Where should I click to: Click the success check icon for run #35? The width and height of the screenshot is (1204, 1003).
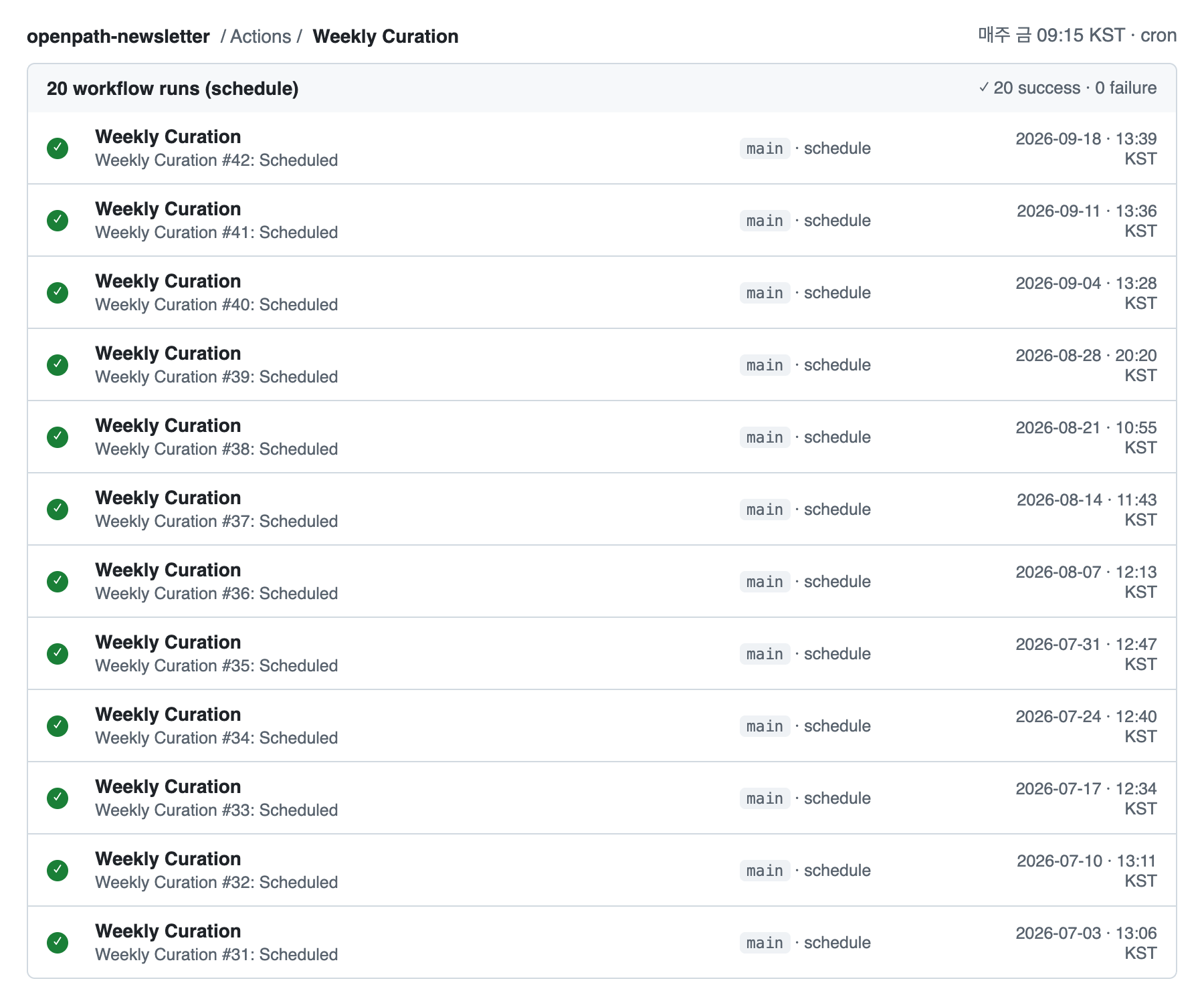(58, 654)
